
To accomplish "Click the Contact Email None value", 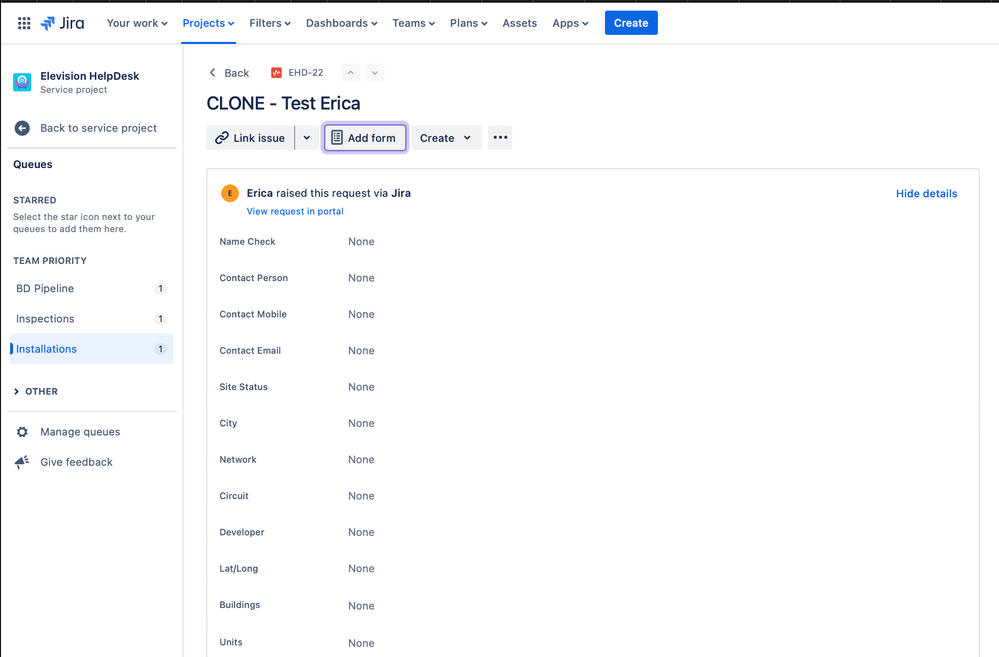I will coord(361,350).
